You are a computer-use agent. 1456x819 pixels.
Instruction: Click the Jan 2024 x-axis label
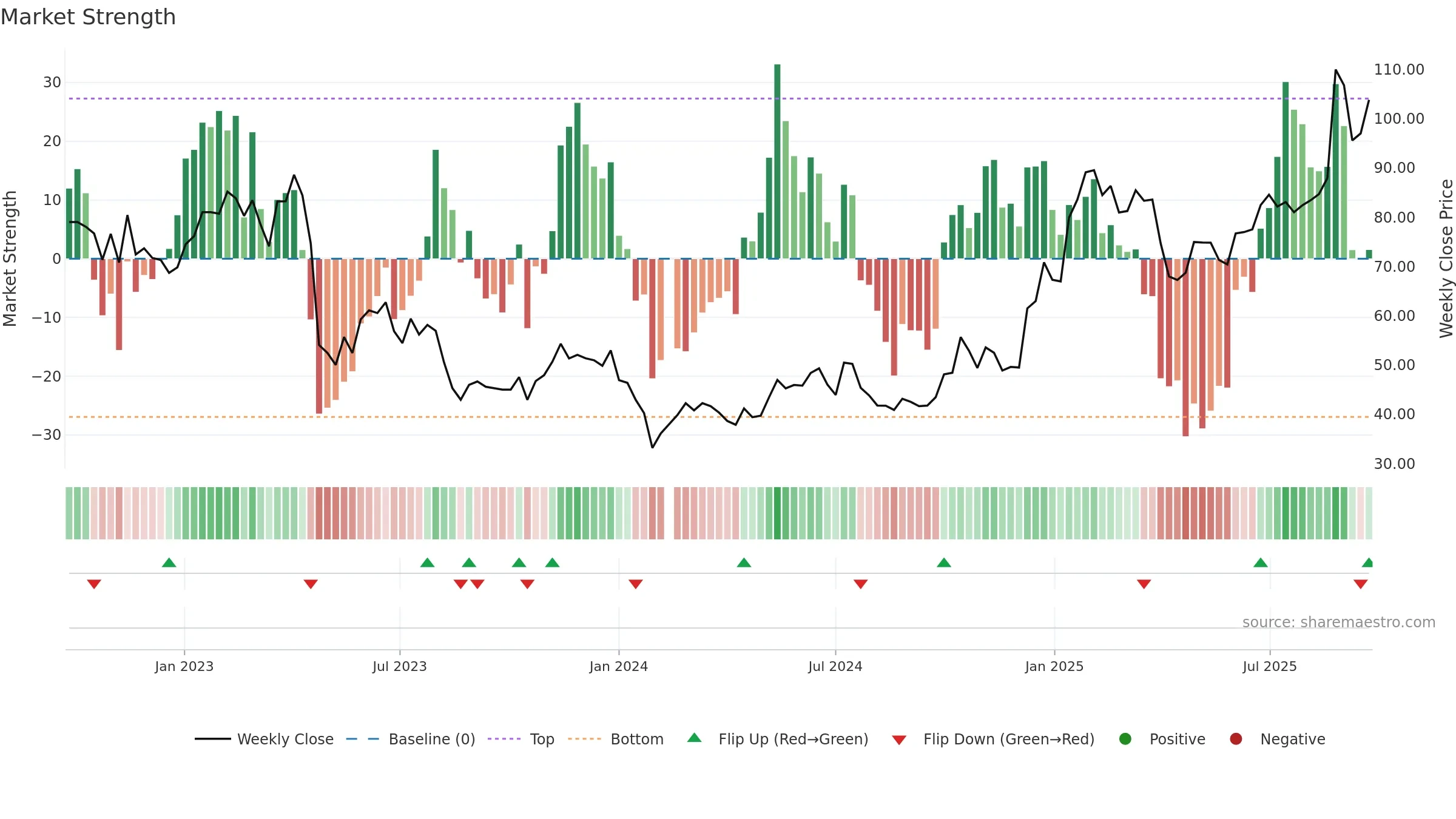[x=619, y=666]
